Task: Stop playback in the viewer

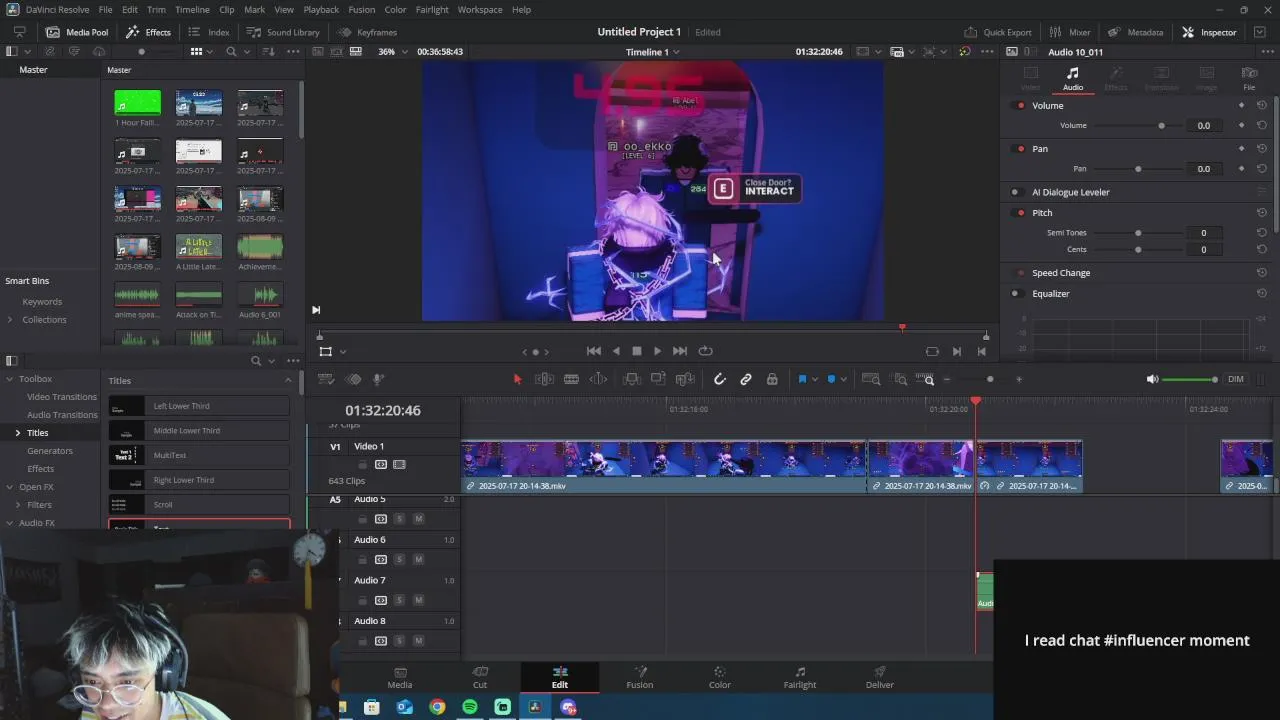Action: 636,351
